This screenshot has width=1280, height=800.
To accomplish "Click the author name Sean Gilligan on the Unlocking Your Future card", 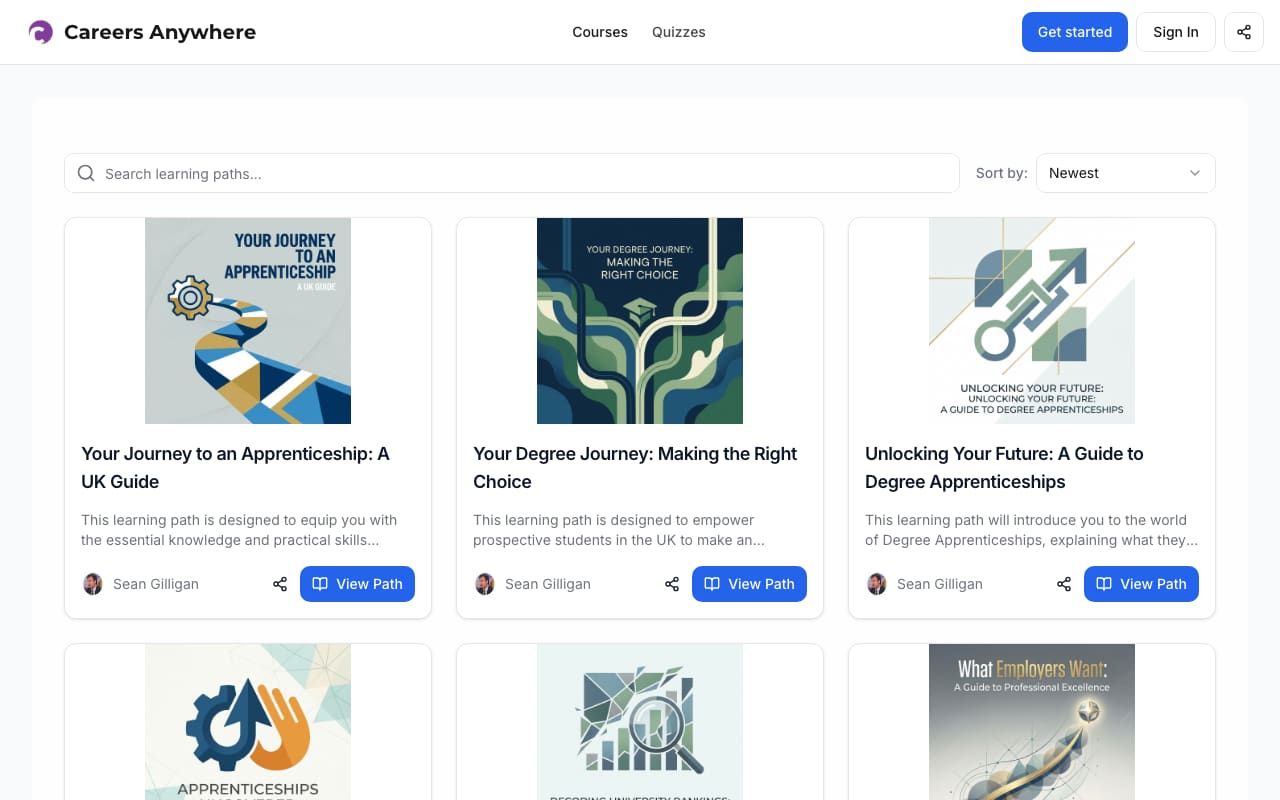I will point(940,584).
